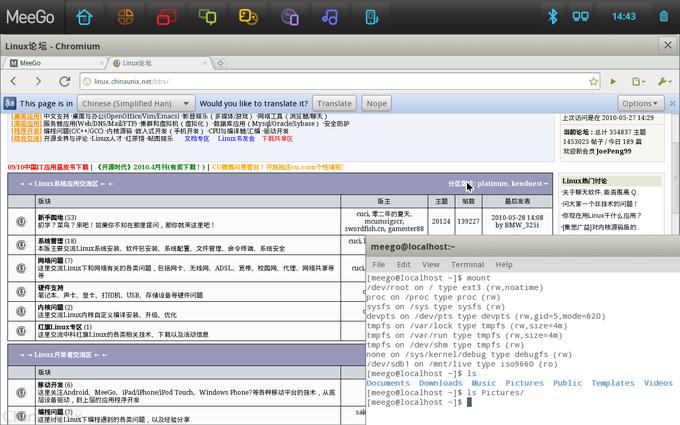Open the terminal View menu
This screenshot has height=425, width=680.
tap(431, 264)
